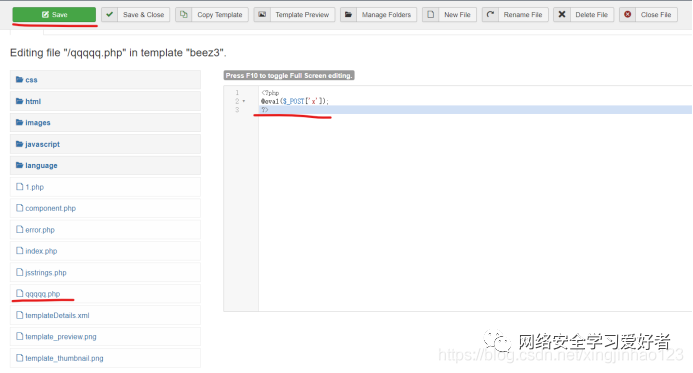Click the javascript folder icon
This screenshot has width=693, height=373.
(19, 144)
